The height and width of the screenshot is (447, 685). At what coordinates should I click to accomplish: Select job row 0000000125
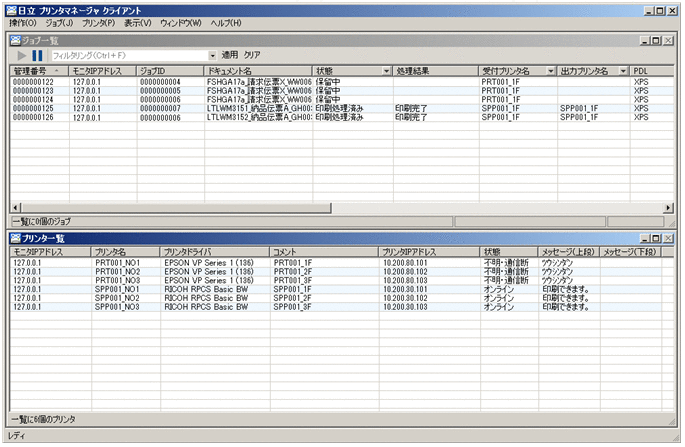[x=342, y=108]
